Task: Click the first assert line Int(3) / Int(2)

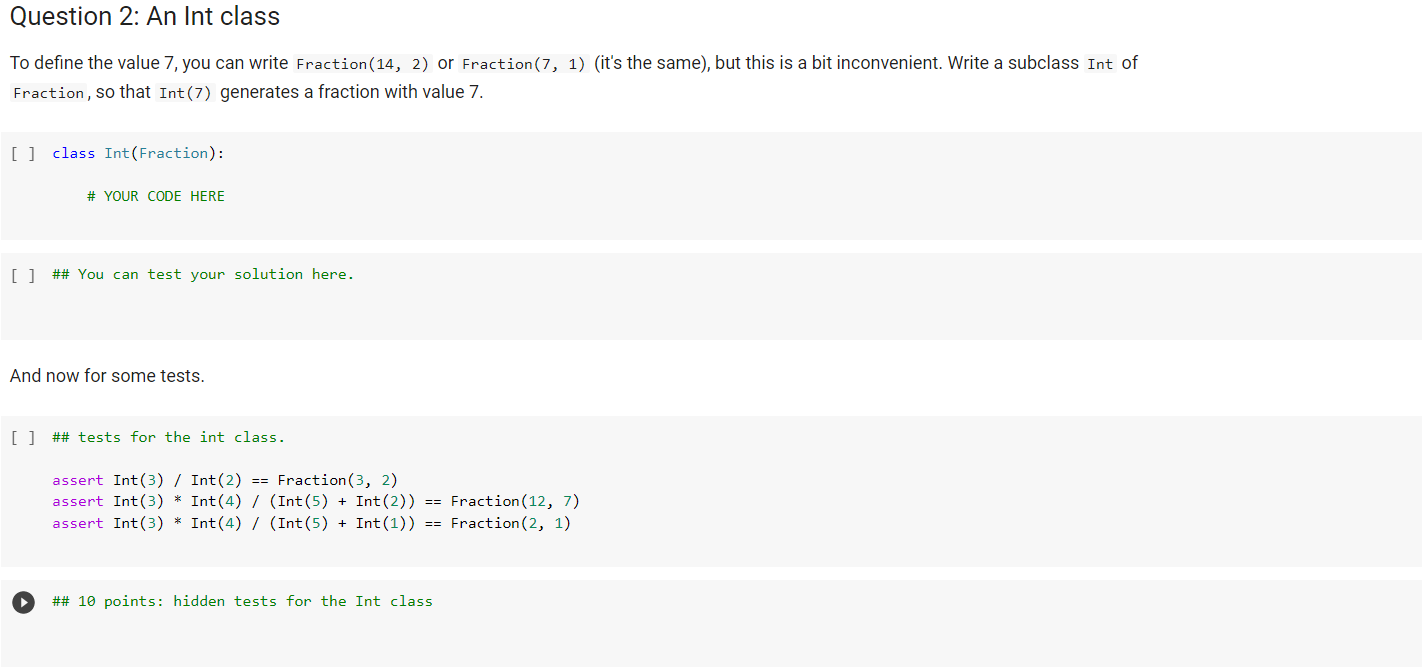Action: (x=225, y=480)
